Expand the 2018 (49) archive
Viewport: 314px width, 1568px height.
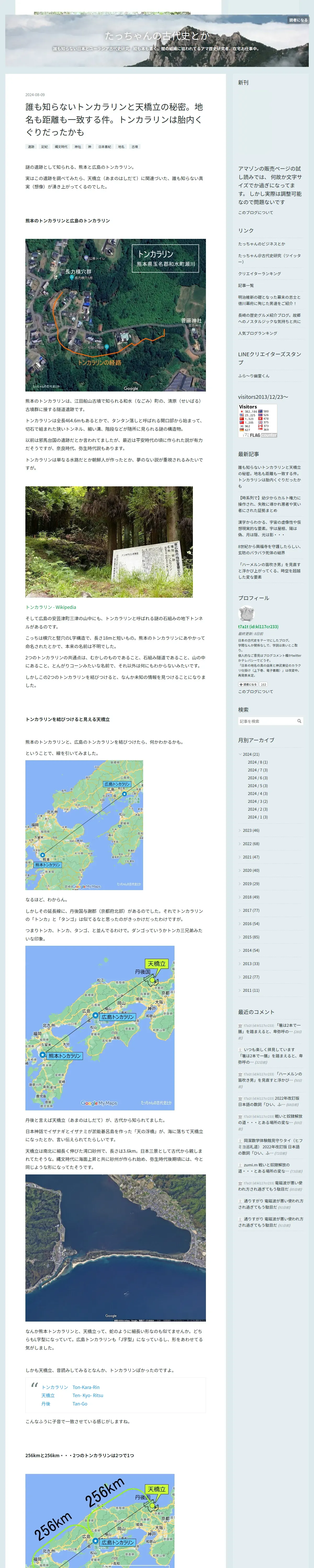tap(240, 897)
